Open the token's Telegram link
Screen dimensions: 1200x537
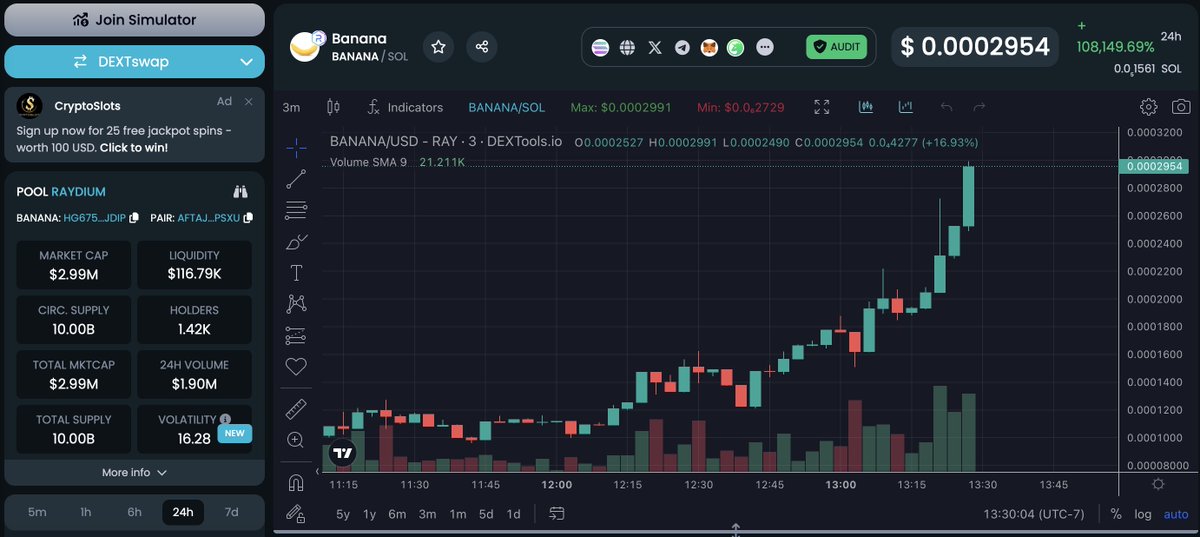coord(682,47)
